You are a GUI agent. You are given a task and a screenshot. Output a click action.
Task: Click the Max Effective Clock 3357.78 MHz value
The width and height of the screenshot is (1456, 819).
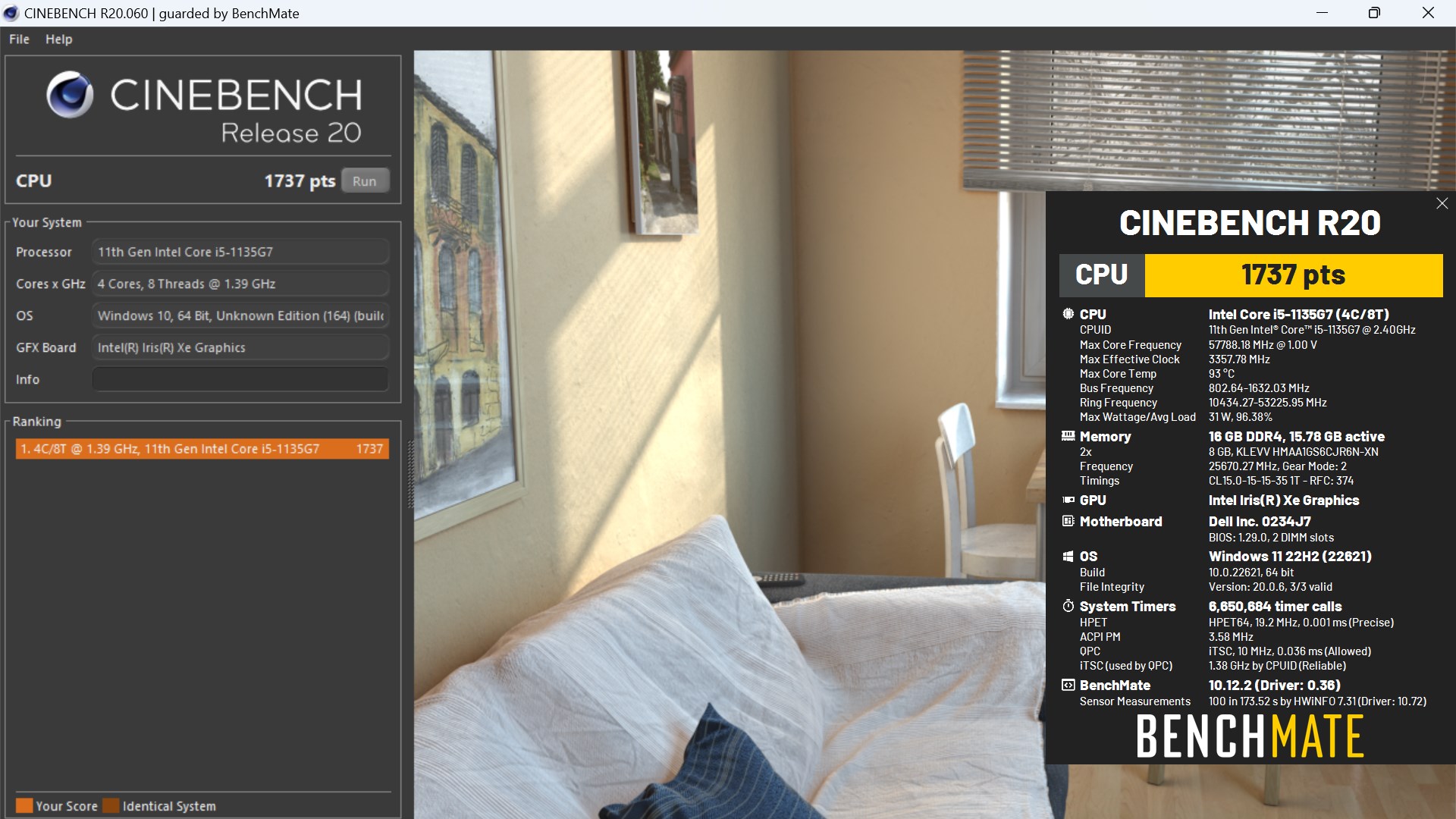(x=1239, y=359)
